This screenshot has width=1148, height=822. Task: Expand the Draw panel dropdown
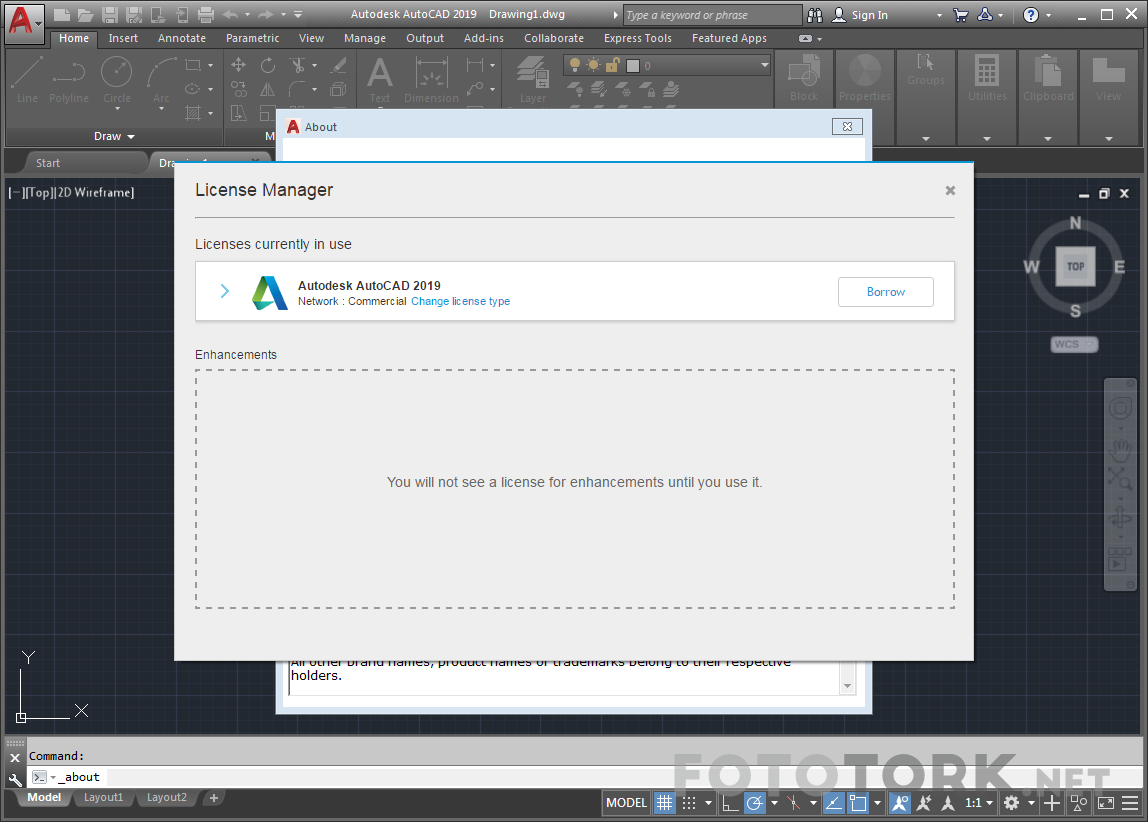(x=115, y=136)
